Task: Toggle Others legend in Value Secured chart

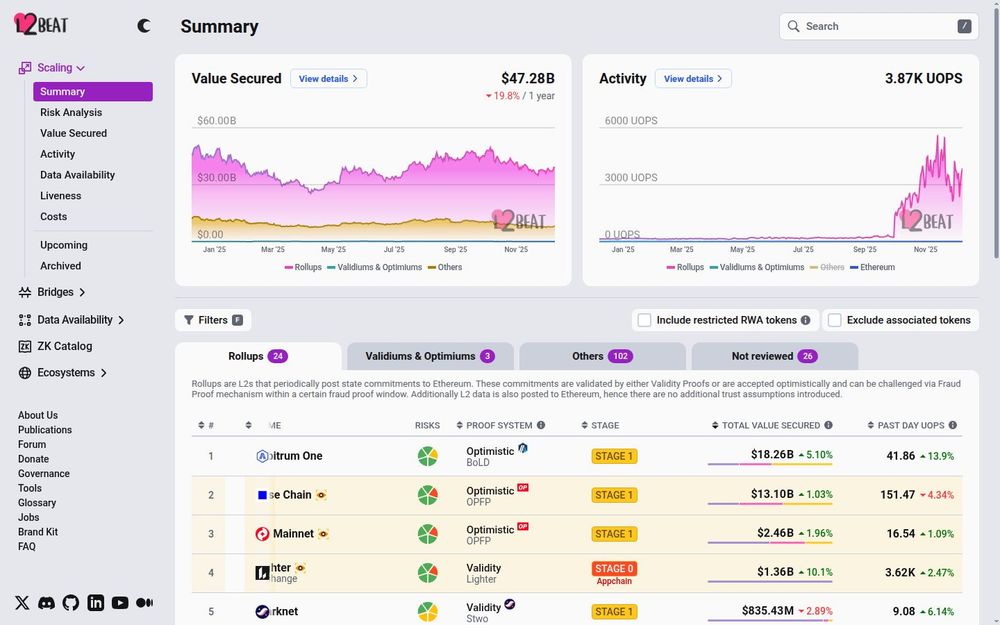Action: coord(445,267)
